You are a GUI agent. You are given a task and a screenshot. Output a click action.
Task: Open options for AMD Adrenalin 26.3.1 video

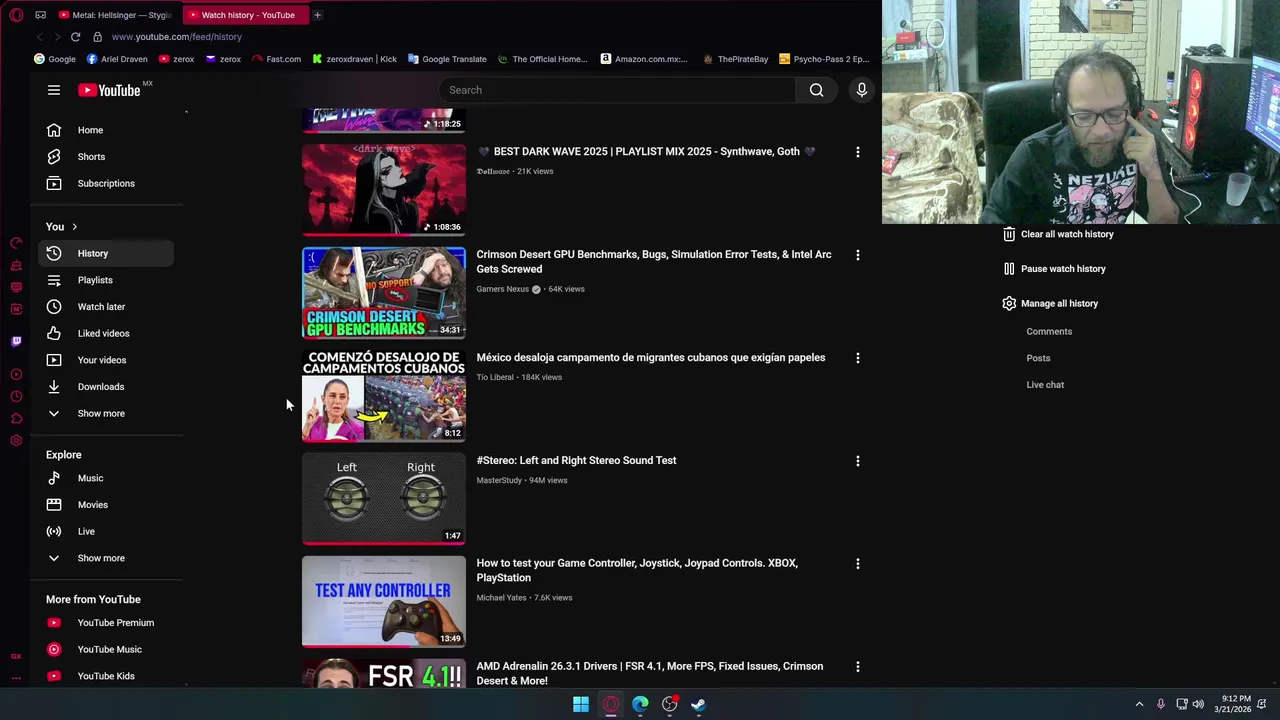click(857, 667)
